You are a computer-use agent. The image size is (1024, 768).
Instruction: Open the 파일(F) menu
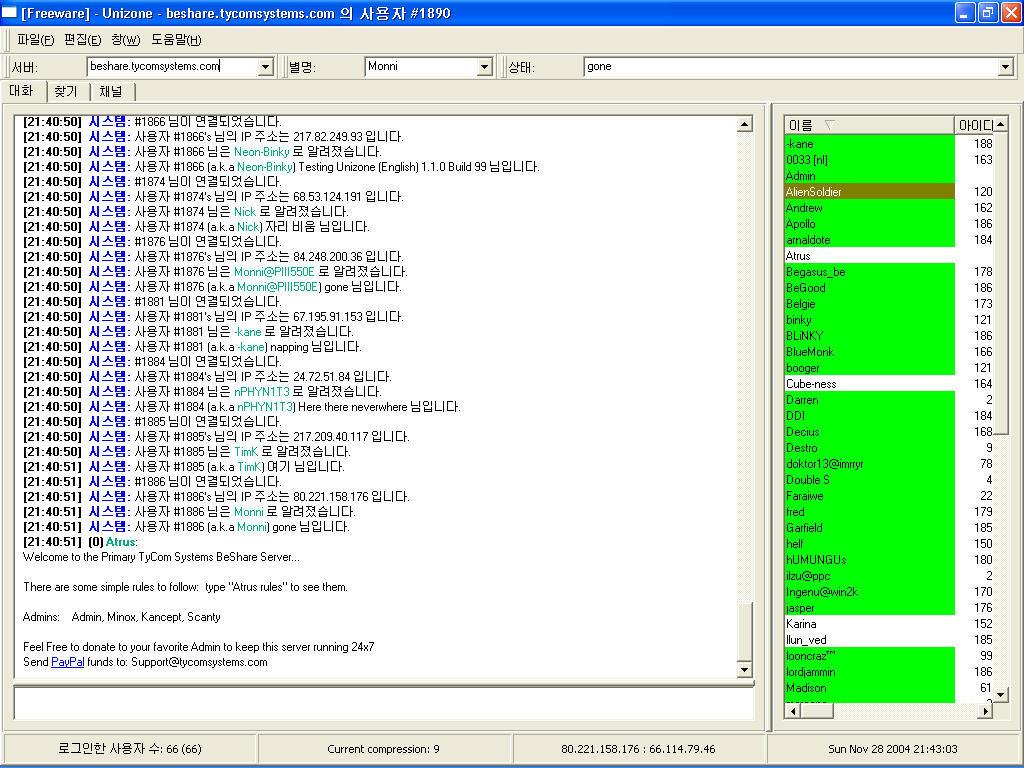click(x=35, y=40)
